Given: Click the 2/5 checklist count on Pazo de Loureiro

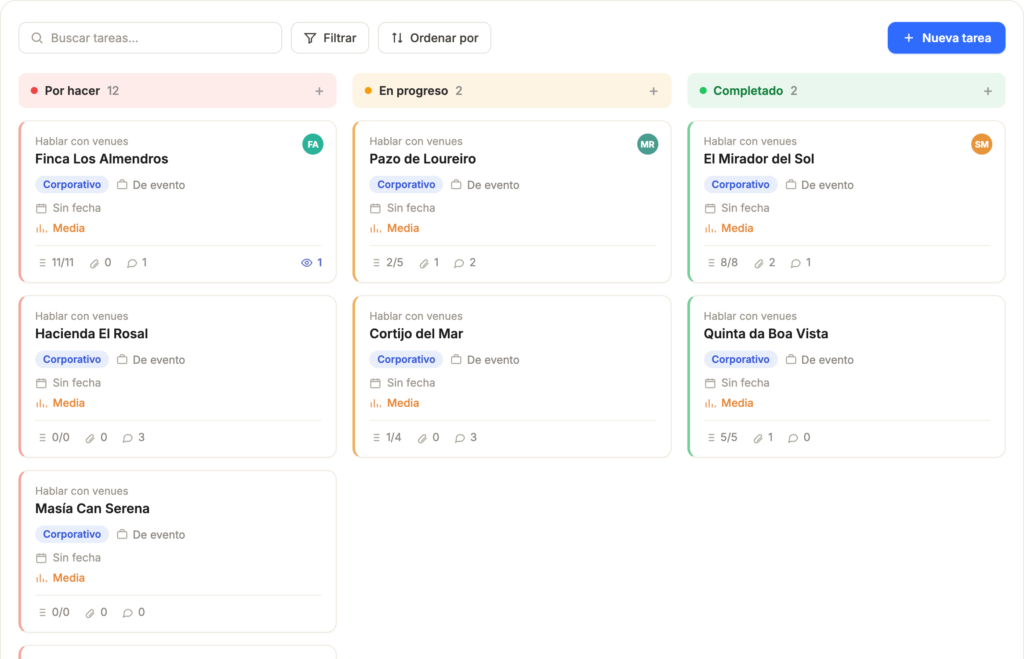Looking at the screenshot, I should coord(388,263).
